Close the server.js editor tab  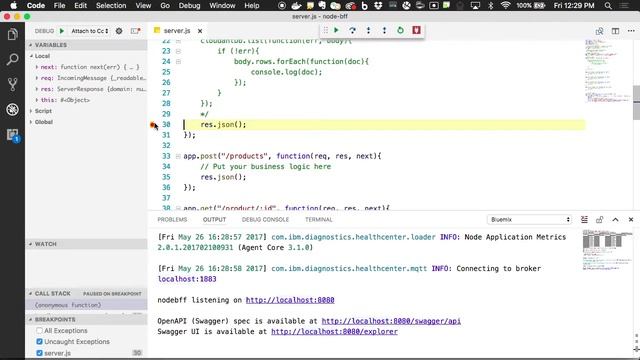point(200,31)
